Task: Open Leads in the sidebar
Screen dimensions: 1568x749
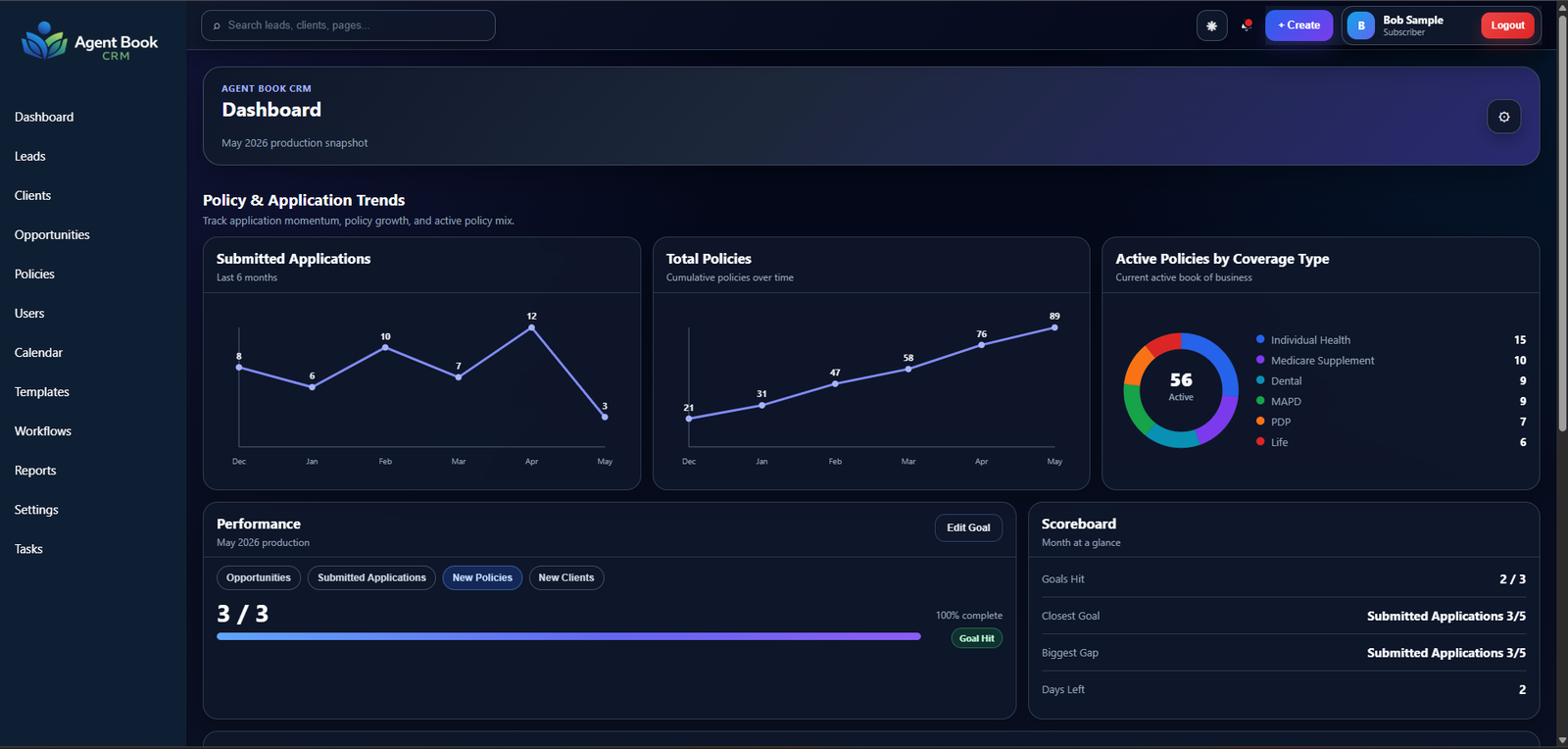Action: tap(30, 156)
